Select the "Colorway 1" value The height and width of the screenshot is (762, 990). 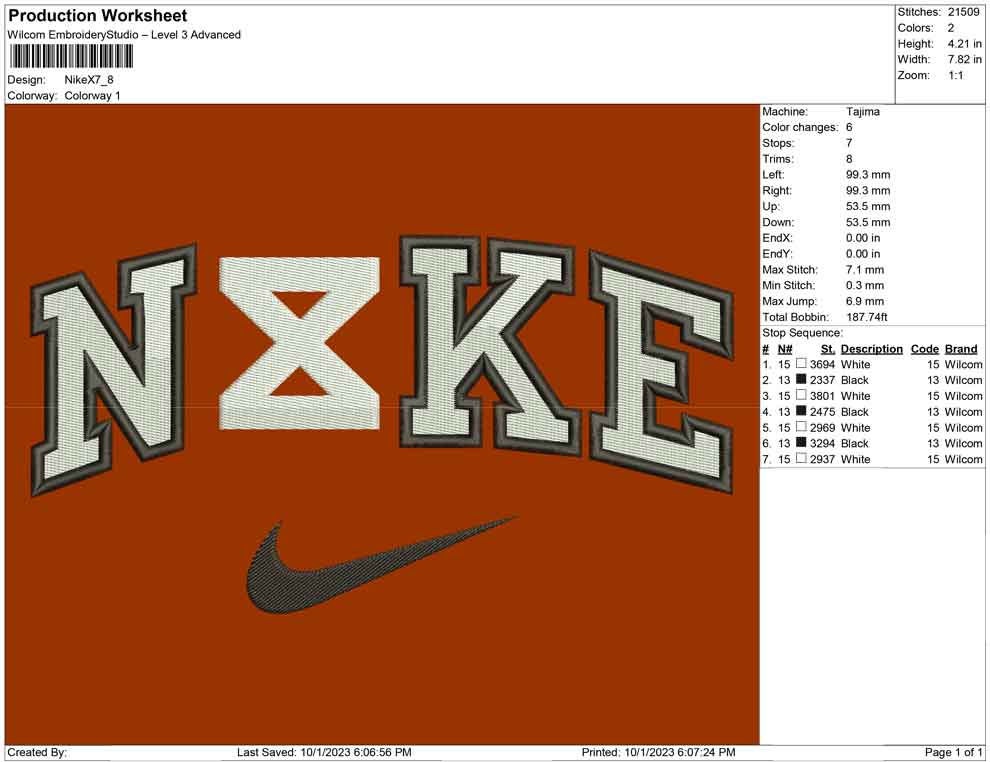[92, 95]
